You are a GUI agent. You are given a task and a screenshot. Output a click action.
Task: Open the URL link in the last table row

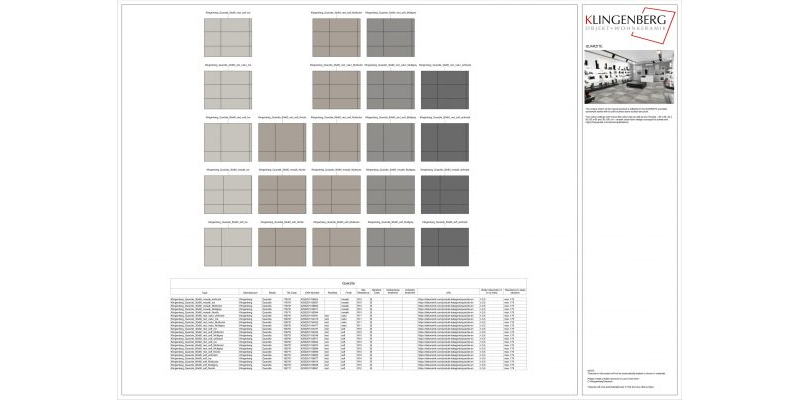[447, 369]
